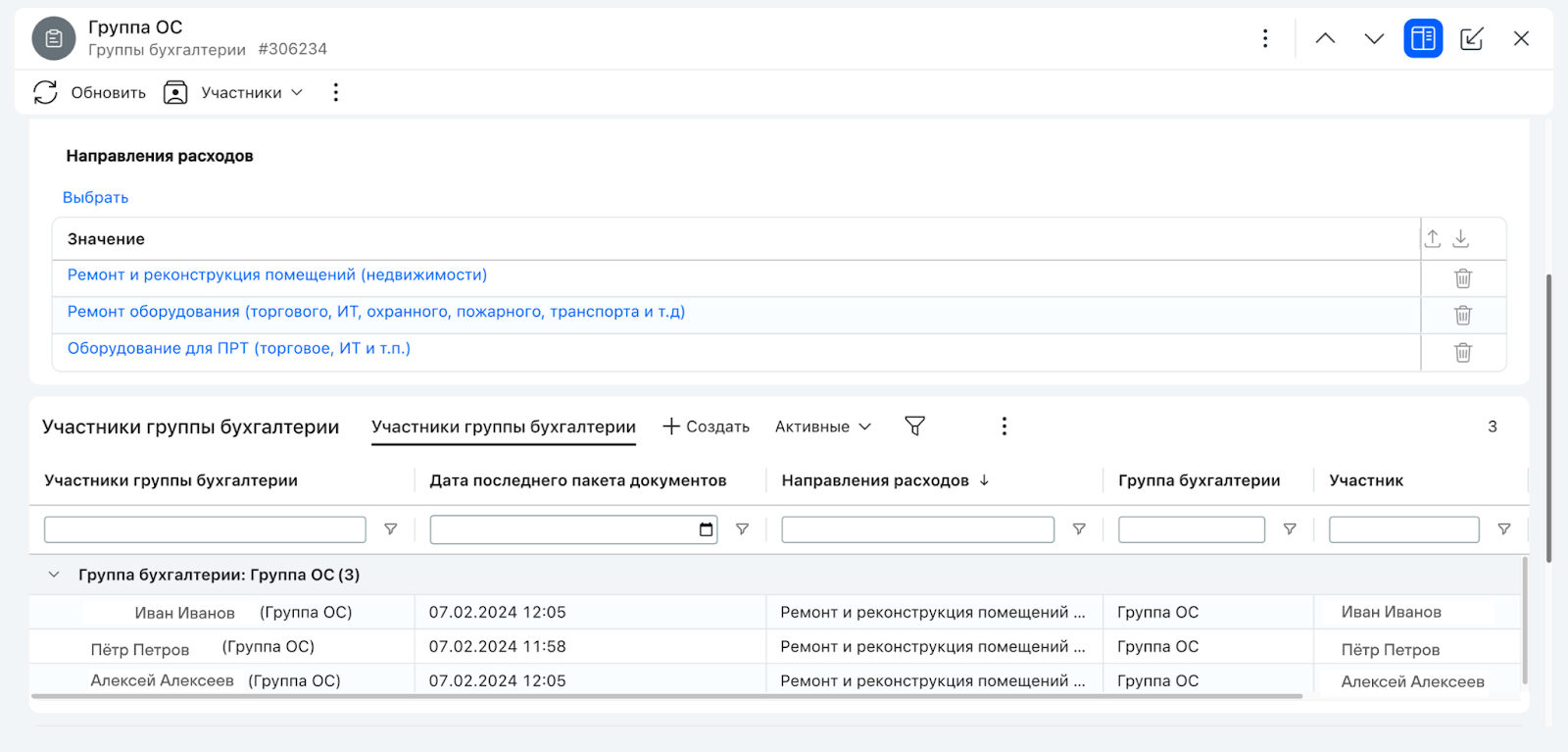Delete the Оборудование для ПРТ row

[x=1463, y=352]
